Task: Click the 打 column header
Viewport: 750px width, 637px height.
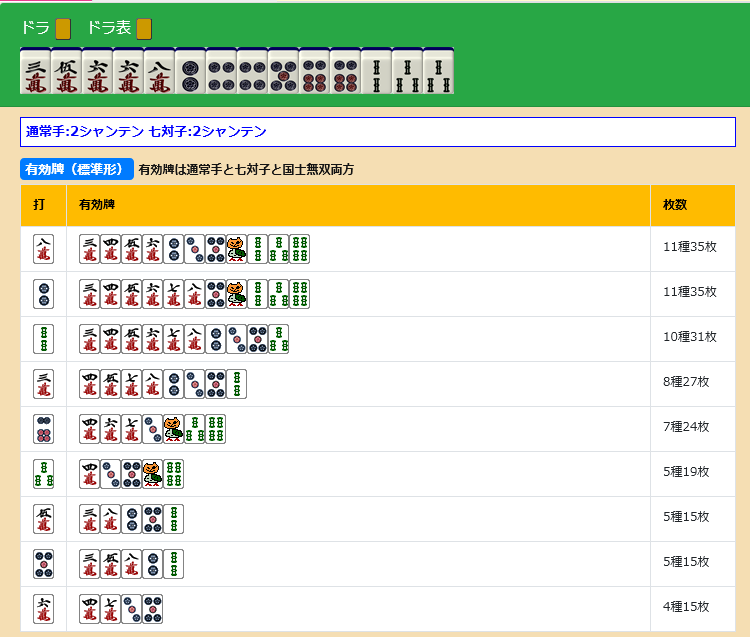Action: 39,205
